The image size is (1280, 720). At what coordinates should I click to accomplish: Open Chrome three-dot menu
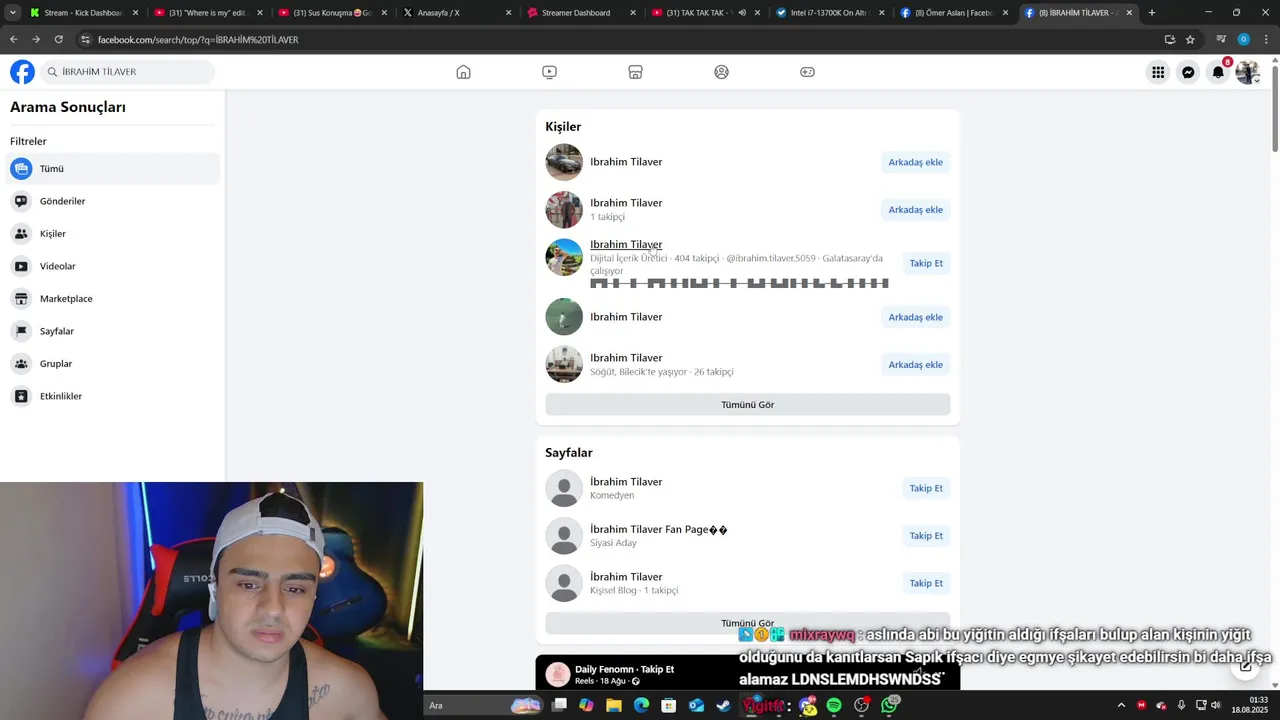[x=1266, y=39]
